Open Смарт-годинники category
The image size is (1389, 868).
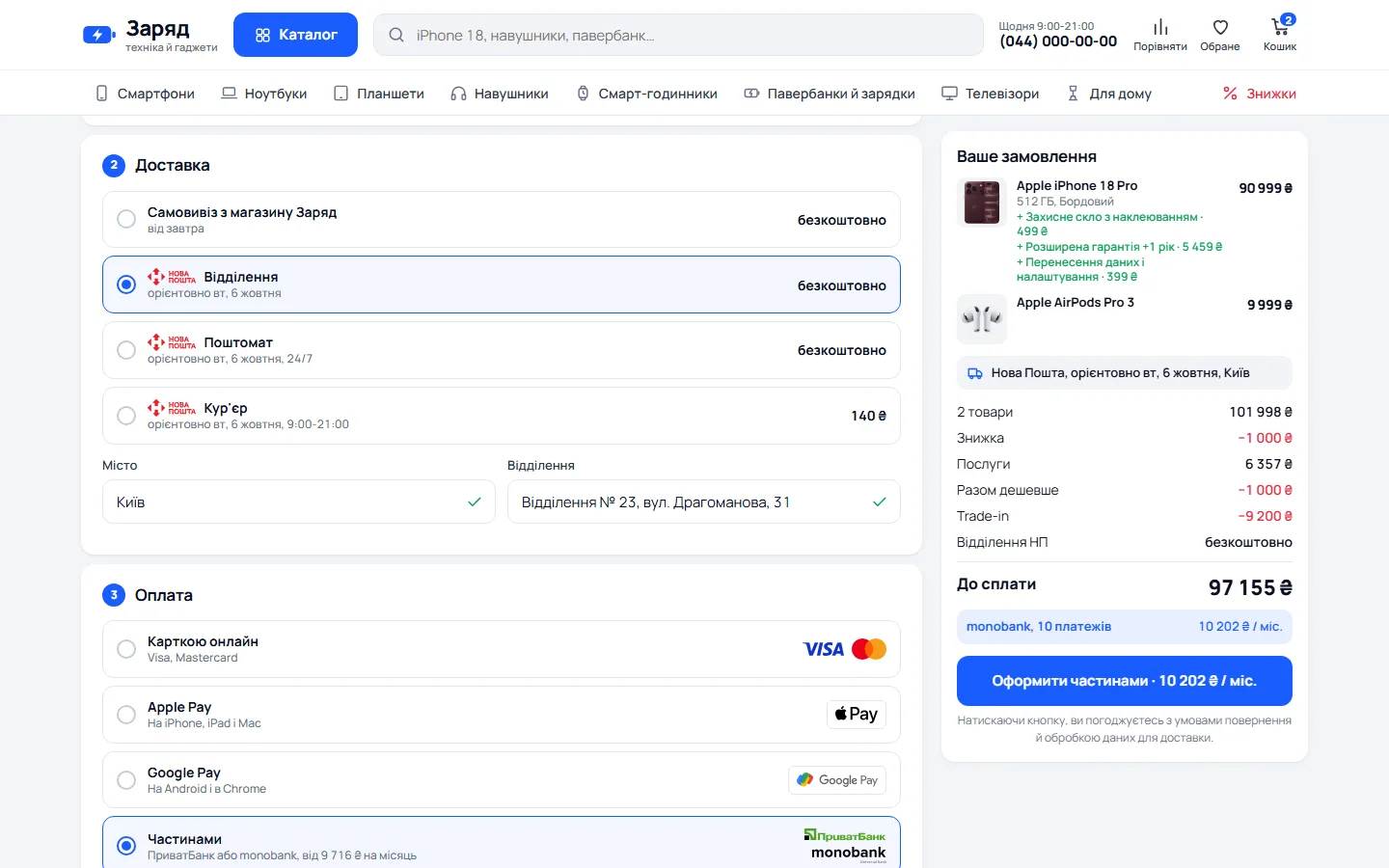click(x=647, y=94)
